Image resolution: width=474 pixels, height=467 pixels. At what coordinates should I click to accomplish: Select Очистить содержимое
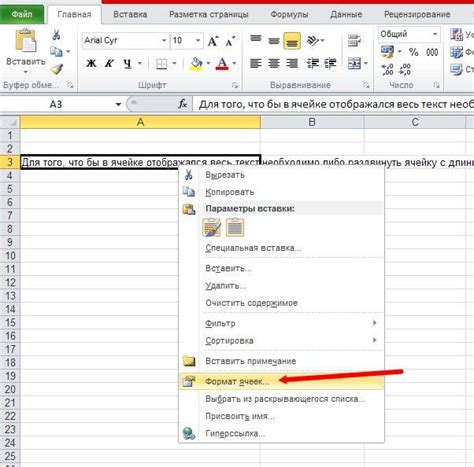click(x=281, y=303)
